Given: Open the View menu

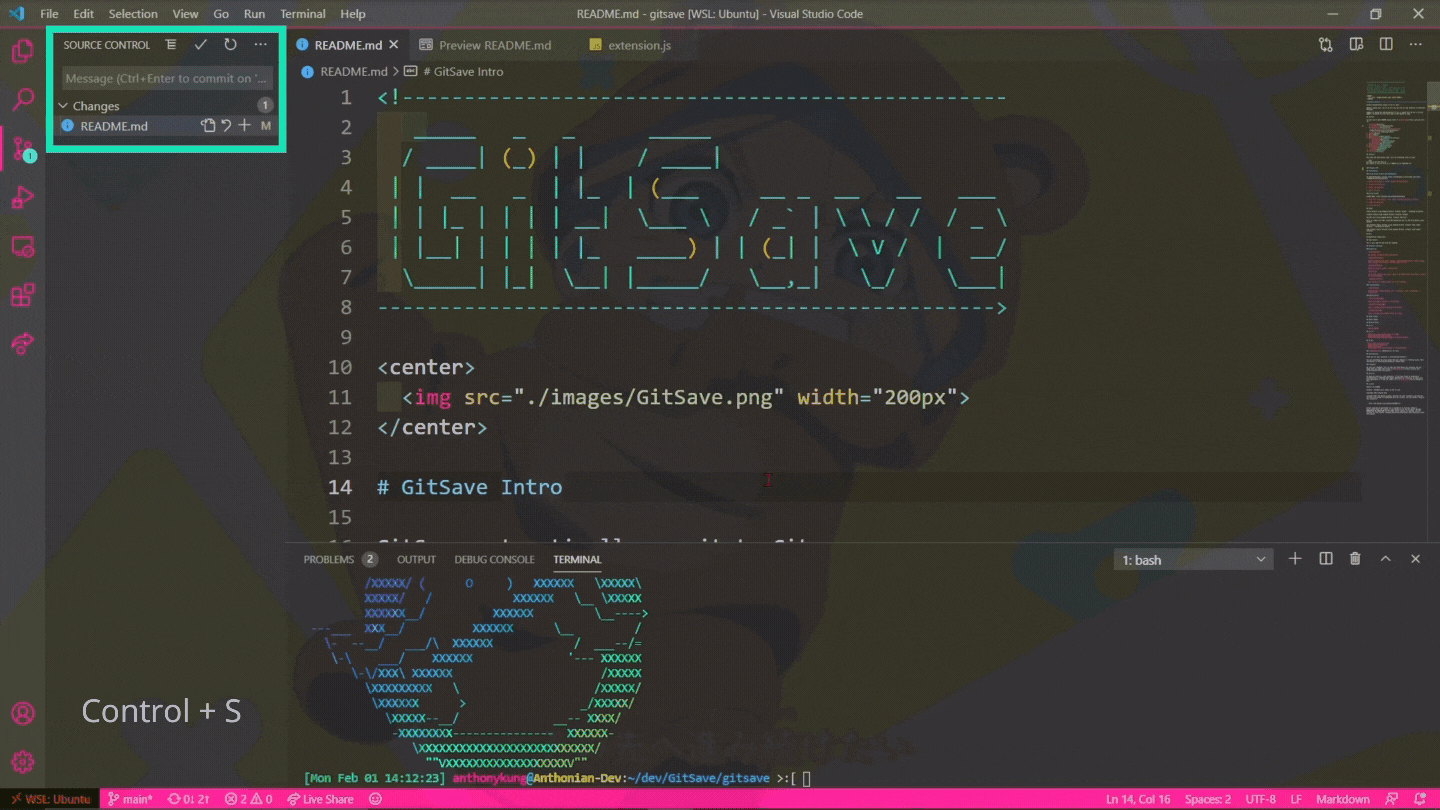Looking at the screenshot, I should 185,14.
